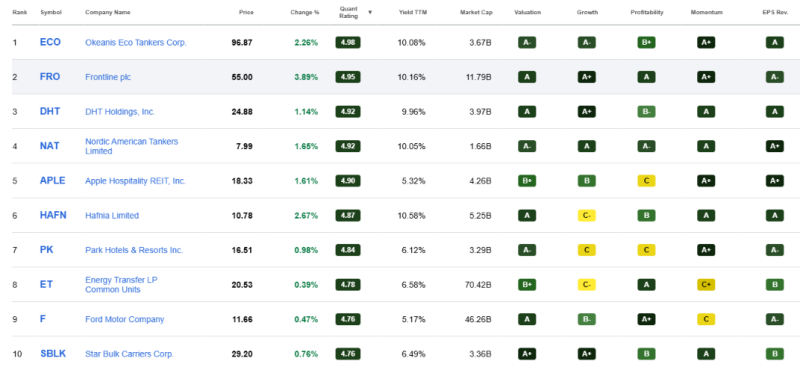Click FRO's change value 3.89%
Viewport: 800px width, 367px height.
click(306, 77)
